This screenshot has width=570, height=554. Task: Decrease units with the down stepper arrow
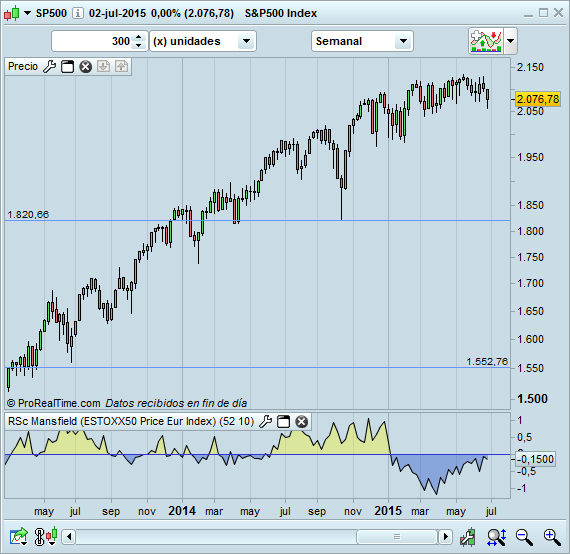pos(139,45)
